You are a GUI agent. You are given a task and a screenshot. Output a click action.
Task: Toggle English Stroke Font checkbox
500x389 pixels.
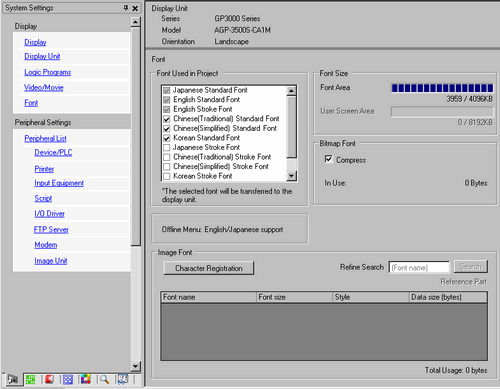click(x=167, y=109)
